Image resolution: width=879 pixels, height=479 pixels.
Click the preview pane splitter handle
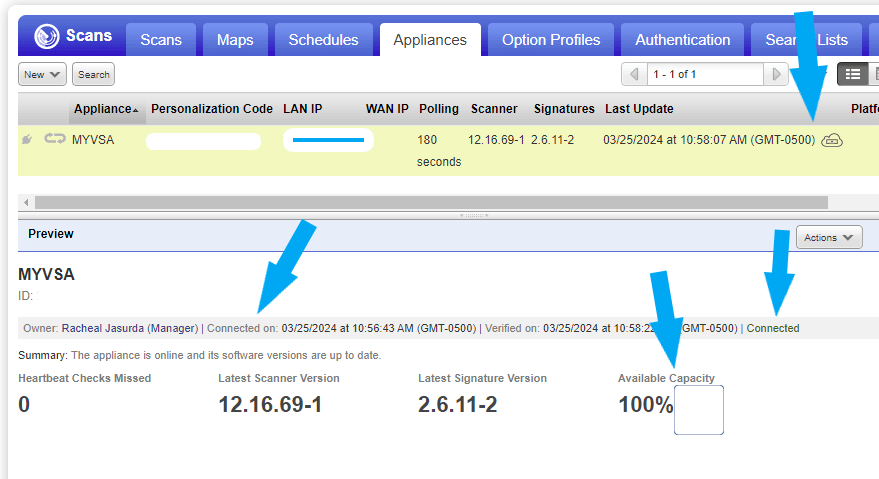(474, 215)
